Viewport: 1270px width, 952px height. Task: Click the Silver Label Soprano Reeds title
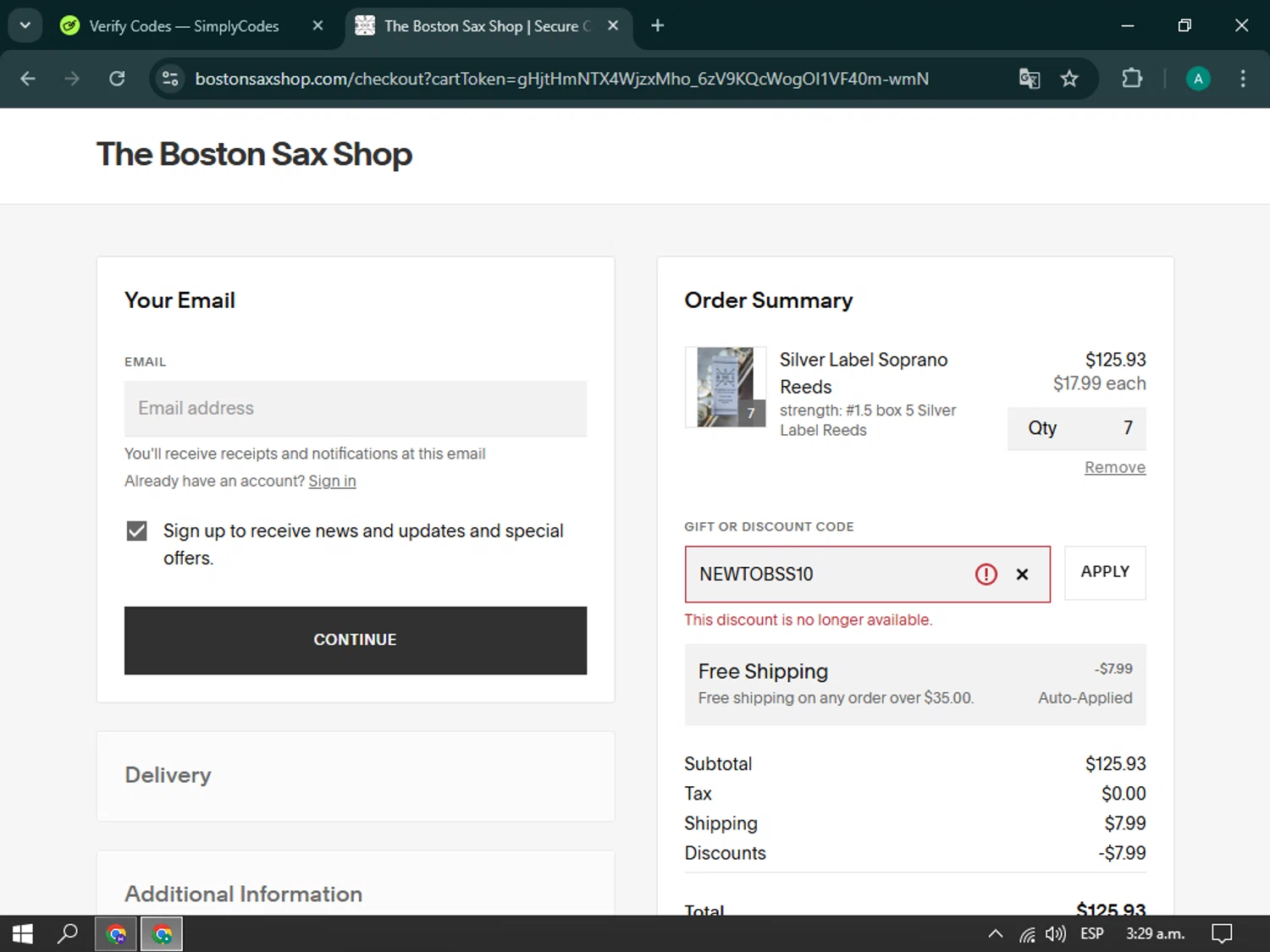(864, 373)
